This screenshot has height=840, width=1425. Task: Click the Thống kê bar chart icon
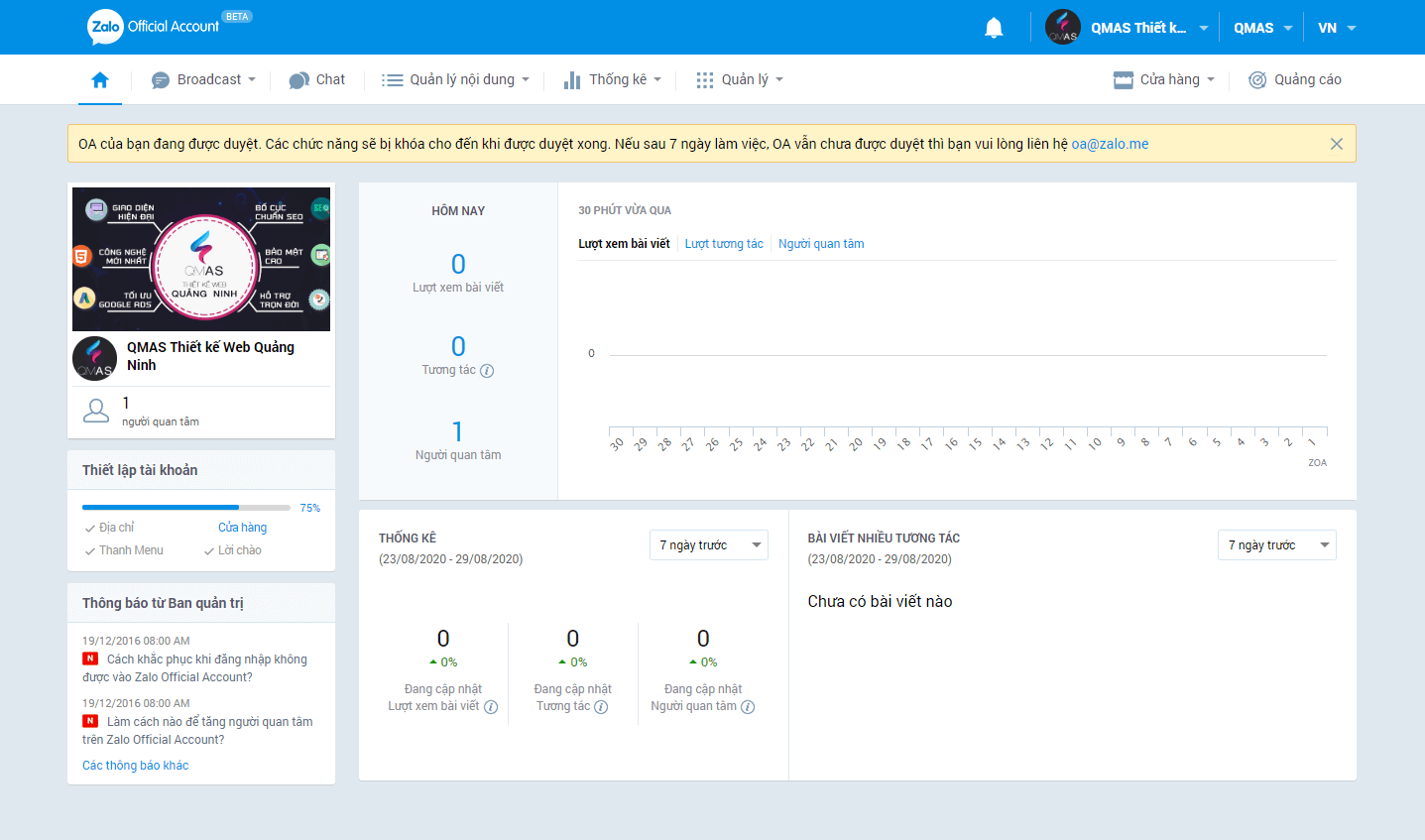572,80
